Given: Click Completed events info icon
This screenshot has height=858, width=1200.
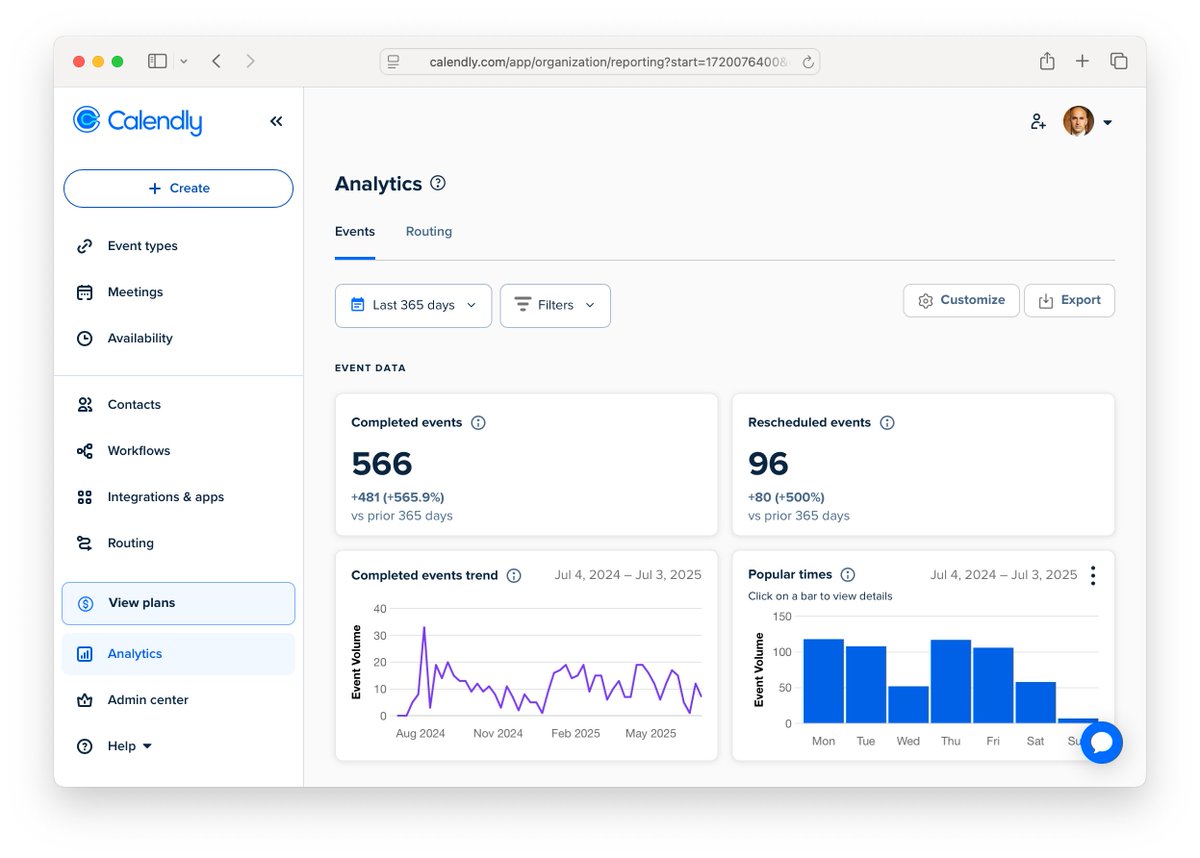Looking at the screenshot, I should click(478, 423).
